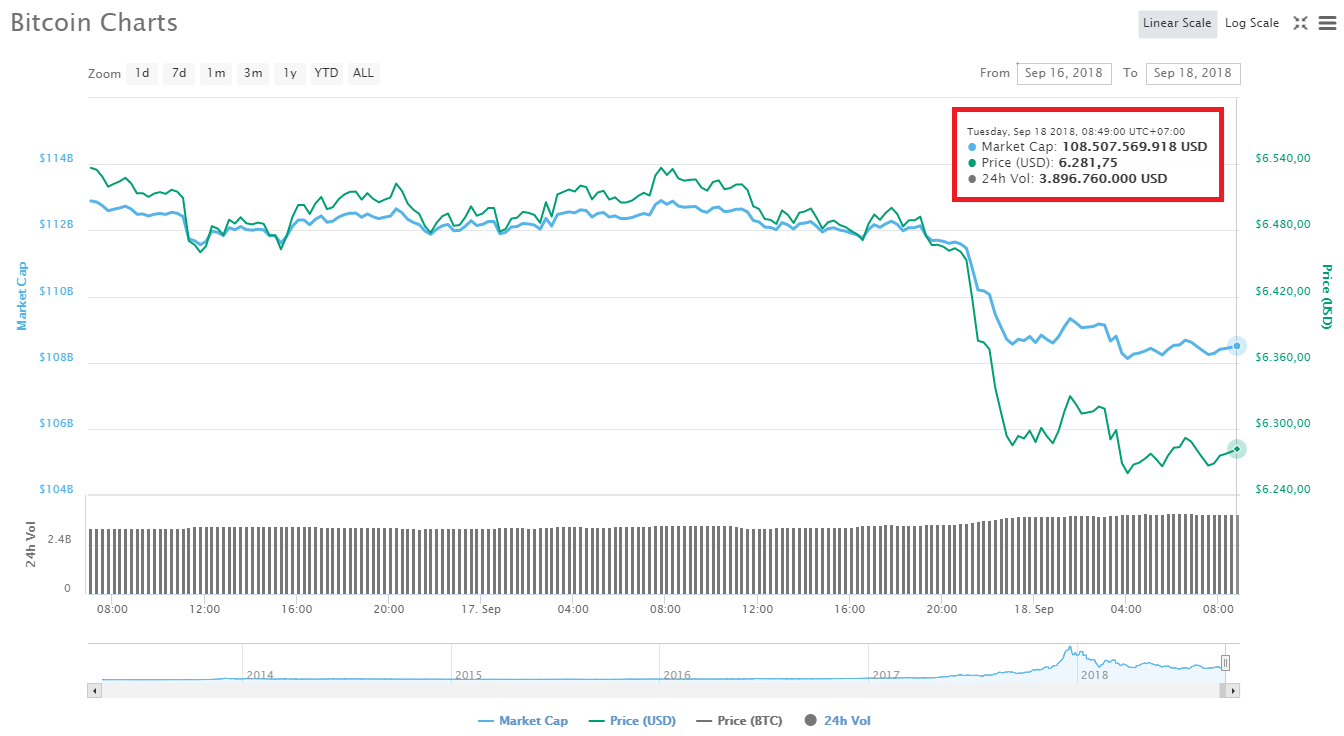Click the $6.360,00 price axis label

(x=1283, y=358)
